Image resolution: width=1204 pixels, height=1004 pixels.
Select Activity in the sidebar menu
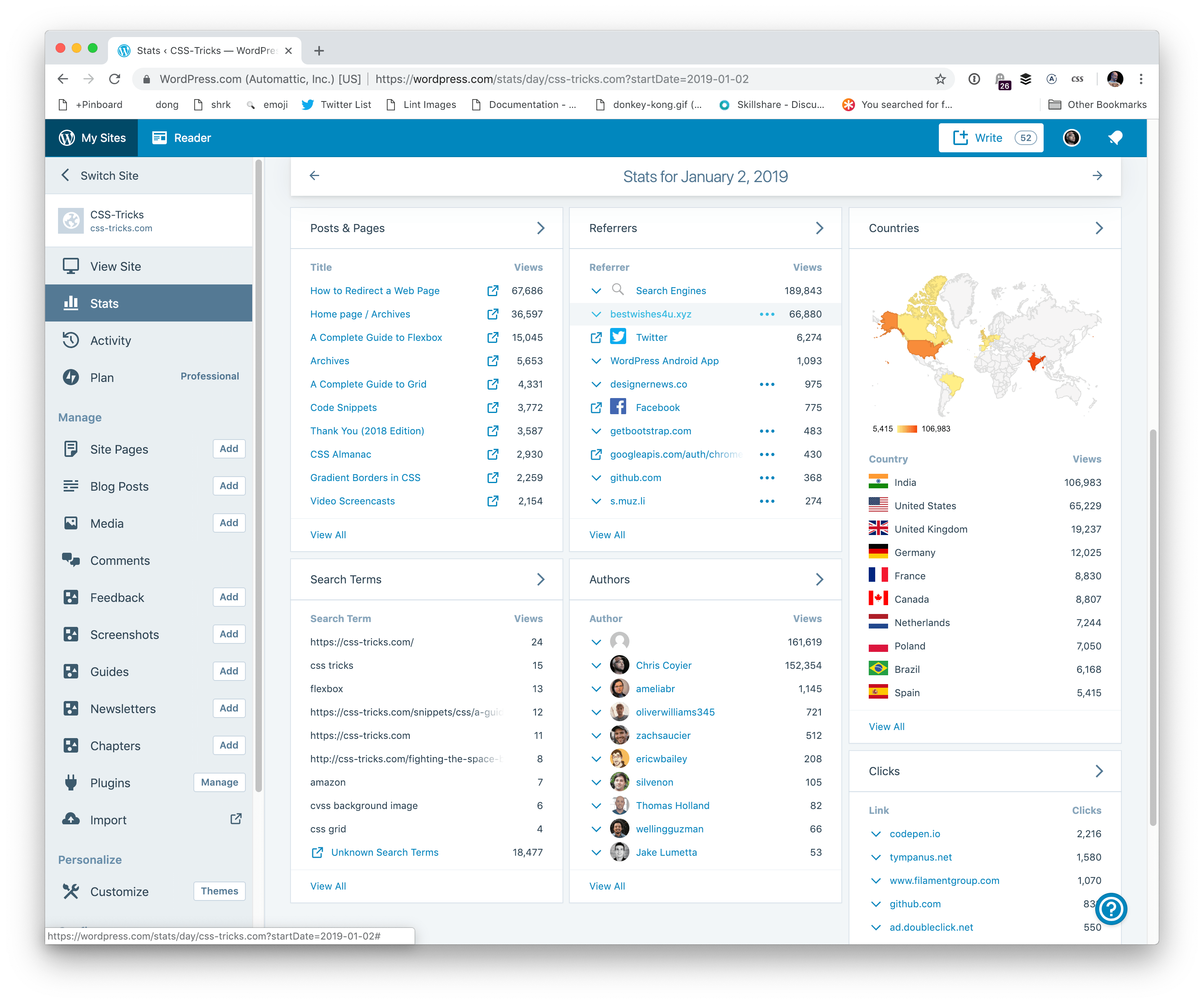[x=111, y=340]
